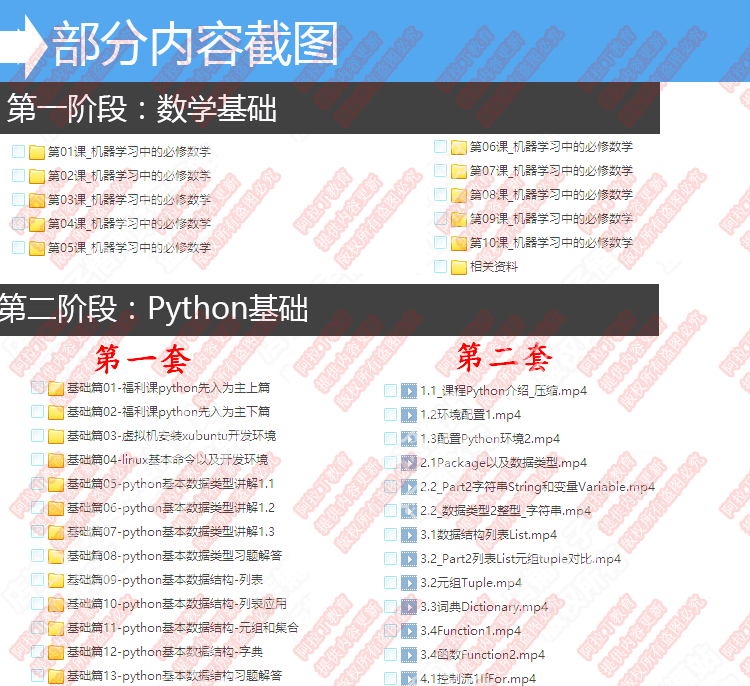Open folder name 基础篇09-python基本数据结构-列表
Image resolution: width=750 pixels, height=686 pixels.
coord(165,580)
